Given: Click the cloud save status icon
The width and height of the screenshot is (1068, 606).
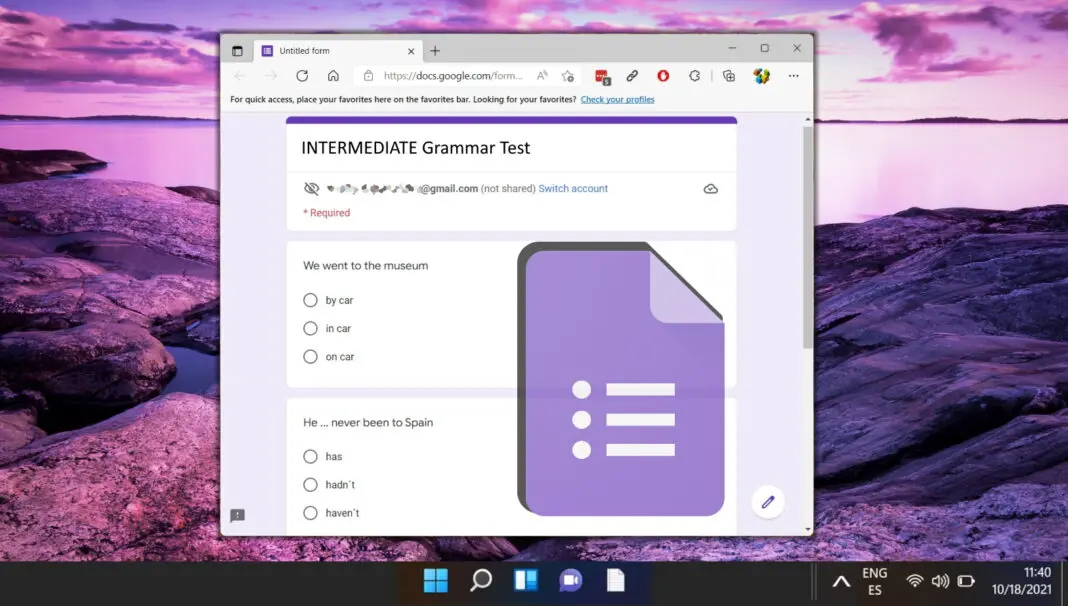Looking at the screenshot, I should (x=711, y=189).
